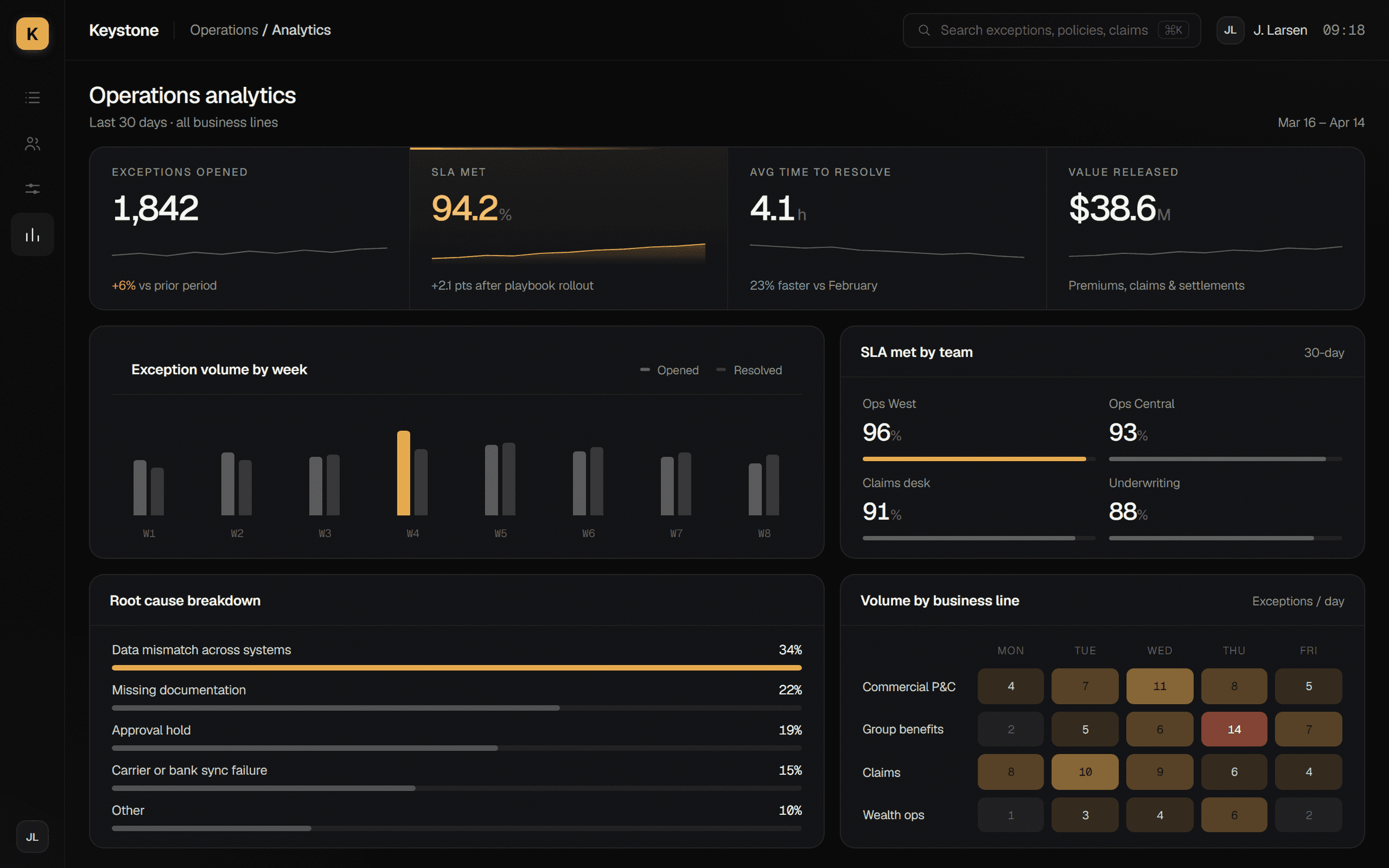Click the Wealth ops row label
The image size is (1389, 868).
click(x=893, y=815)
